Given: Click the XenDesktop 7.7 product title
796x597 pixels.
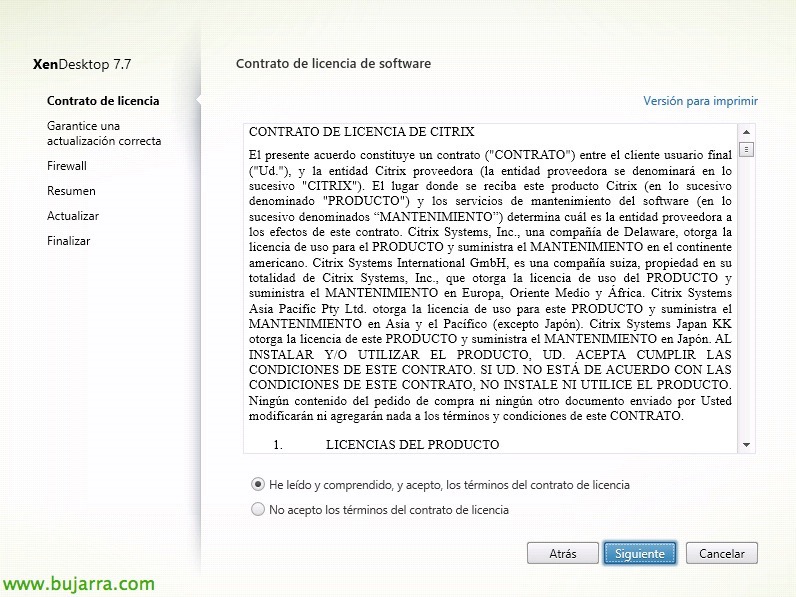Looking at the screenshot, I should tap(82, 64).
